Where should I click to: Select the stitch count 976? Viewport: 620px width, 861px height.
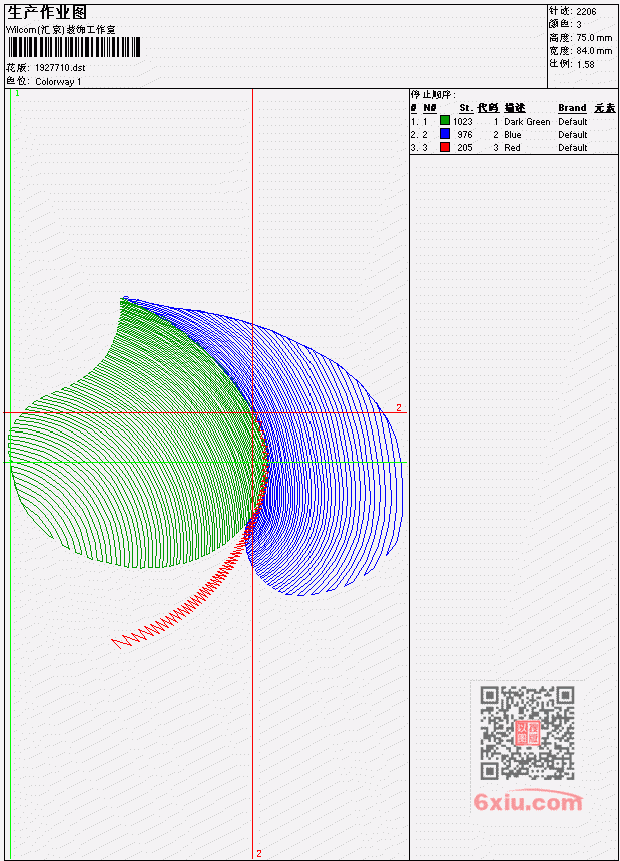pyautogui.click(x=465, y=135)
